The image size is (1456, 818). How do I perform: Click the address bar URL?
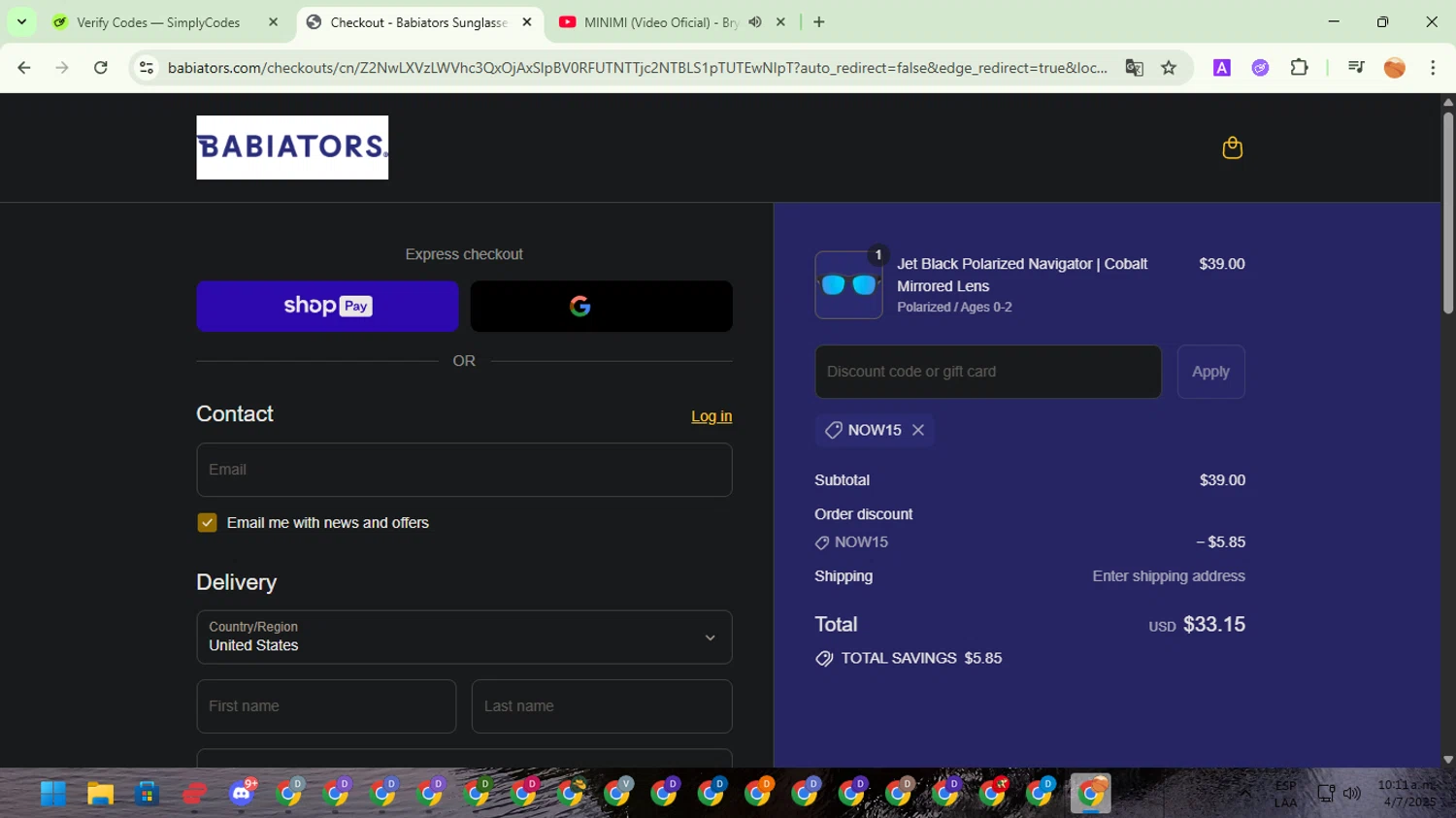click(637, 68)
